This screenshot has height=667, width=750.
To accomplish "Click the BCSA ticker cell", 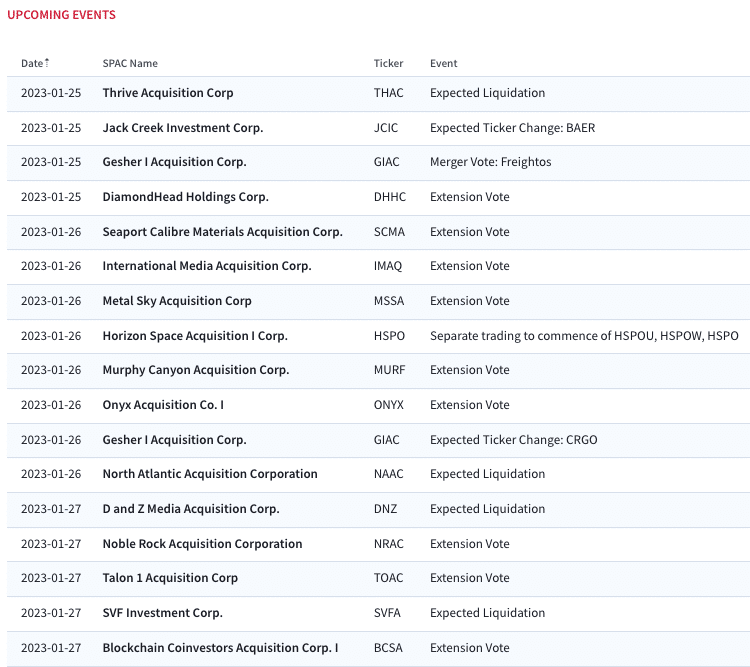I will pos(388,647).
